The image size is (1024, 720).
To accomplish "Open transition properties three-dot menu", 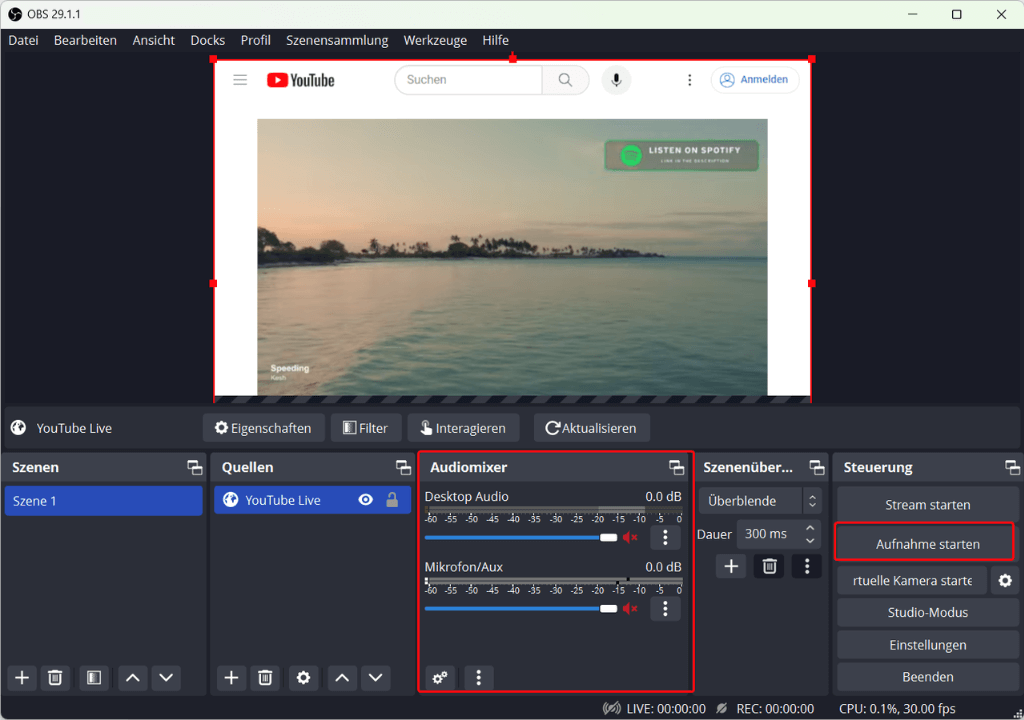I will point(807,566).
